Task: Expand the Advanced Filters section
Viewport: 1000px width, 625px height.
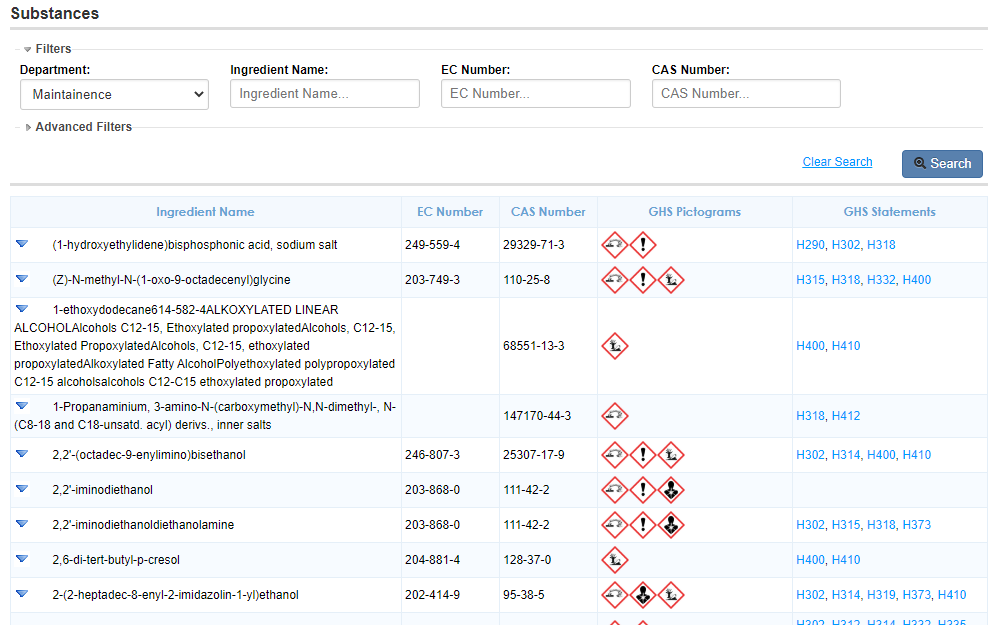Action: 28,128
